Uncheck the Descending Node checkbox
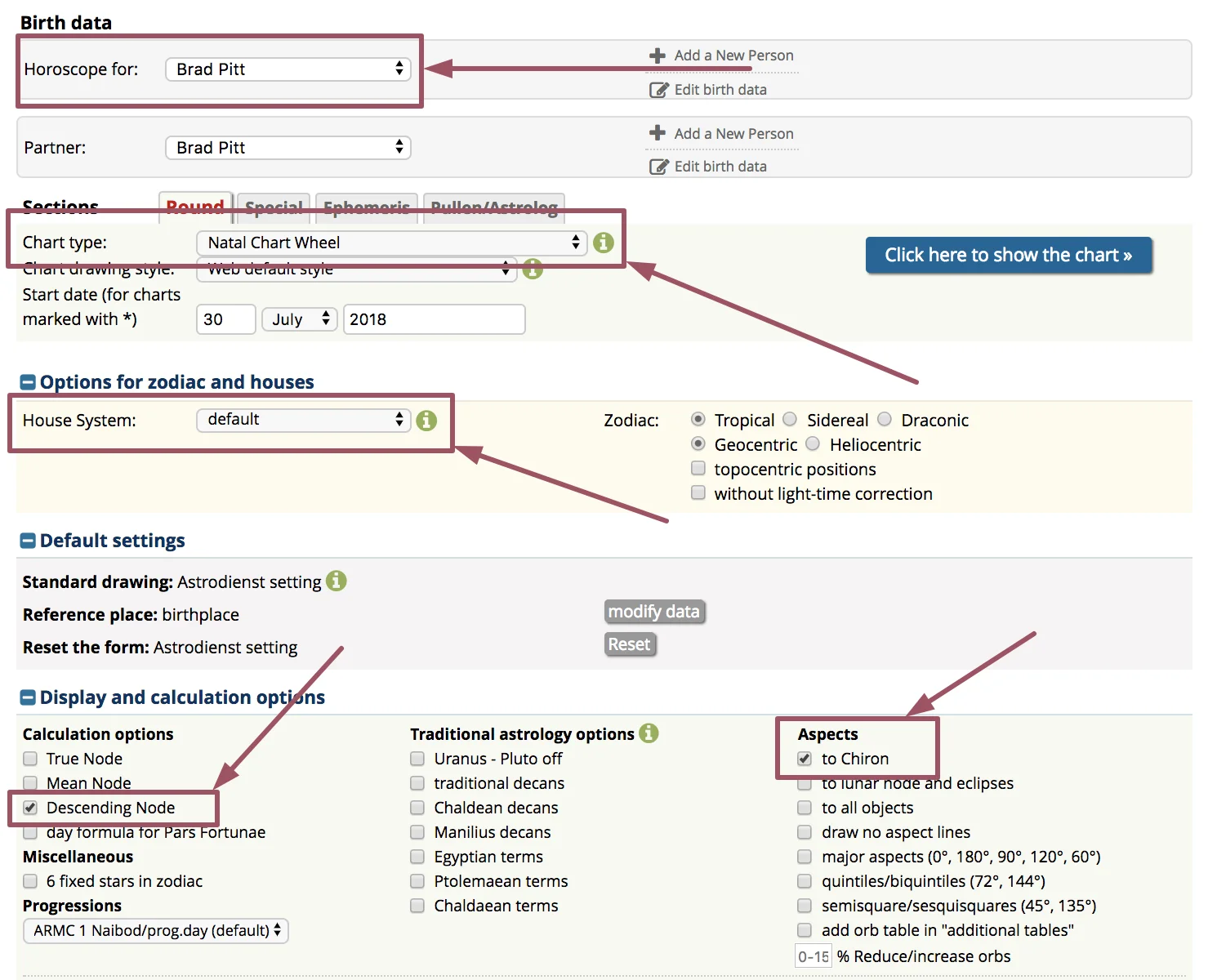 click(x=31, y=808)
